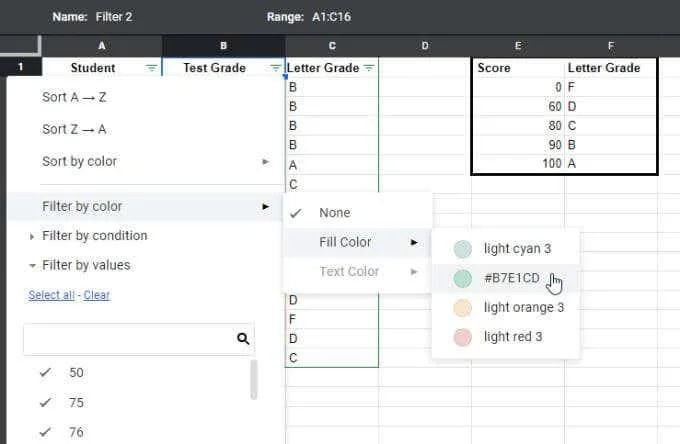
Task: Open the Student column filter icon
Action: click(151, 68)
